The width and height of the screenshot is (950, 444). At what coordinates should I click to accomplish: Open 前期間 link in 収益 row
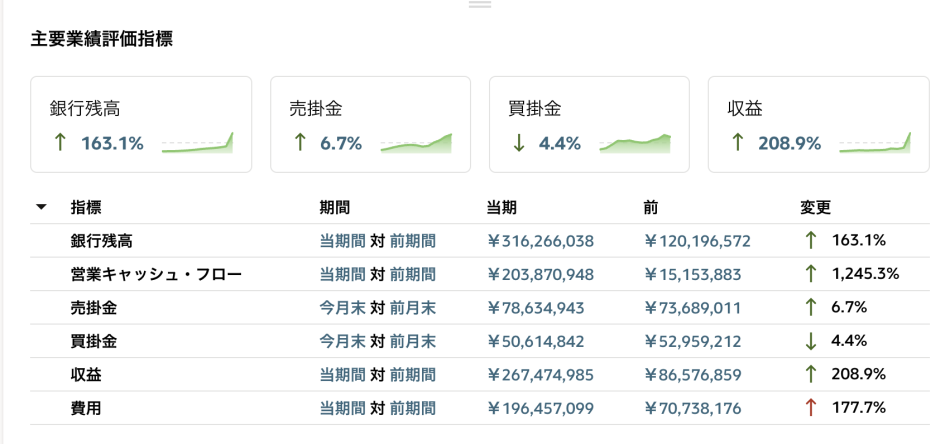coord(412,375)
